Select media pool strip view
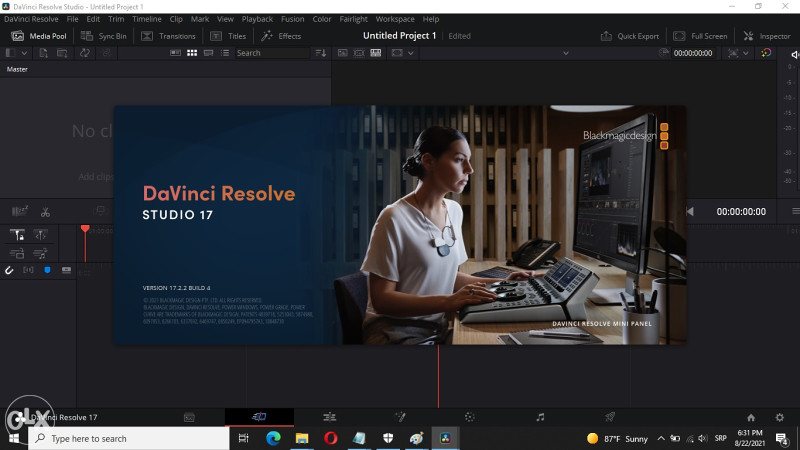This screenshot has height=450, width=800. tap(208, 53)
